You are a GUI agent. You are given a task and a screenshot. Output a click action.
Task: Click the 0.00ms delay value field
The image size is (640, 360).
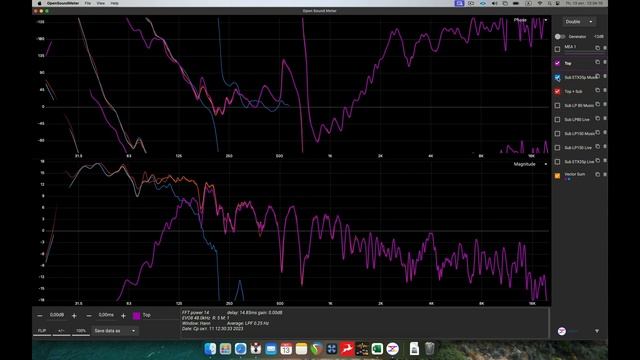pyautogui.click(x=106, y=315)
